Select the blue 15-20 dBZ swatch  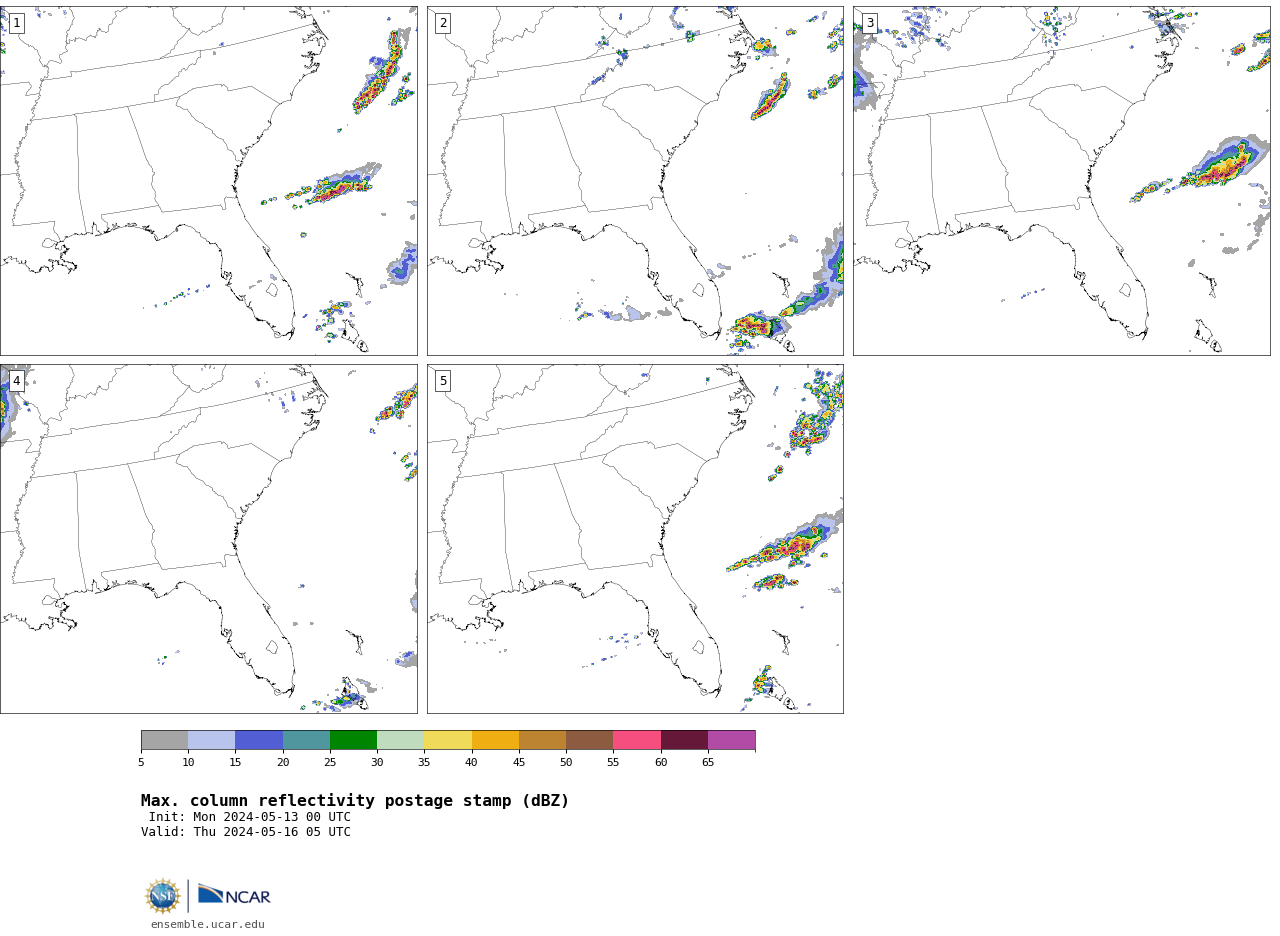pos(259,740)
